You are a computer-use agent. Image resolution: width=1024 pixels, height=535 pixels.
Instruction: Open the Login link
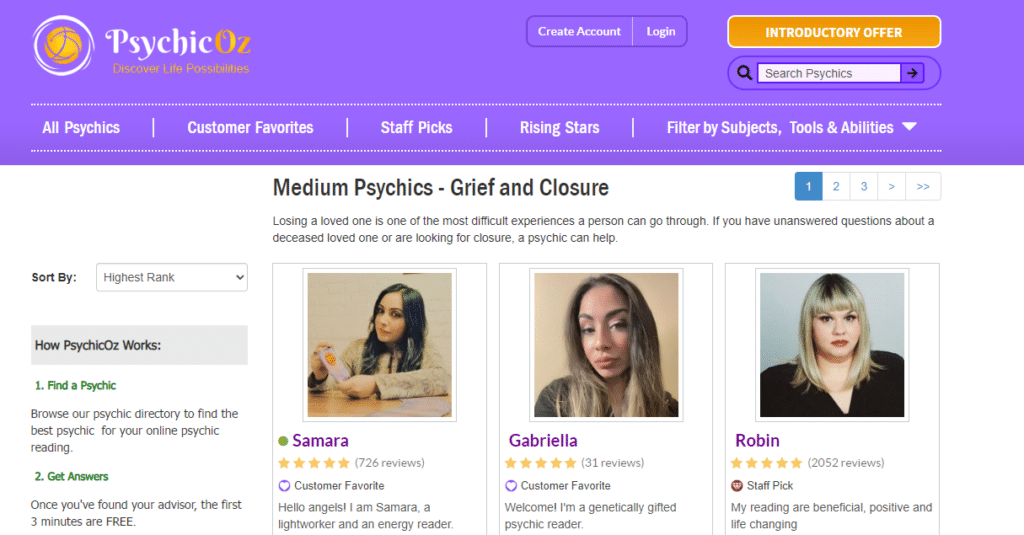(x=661, y=31)
